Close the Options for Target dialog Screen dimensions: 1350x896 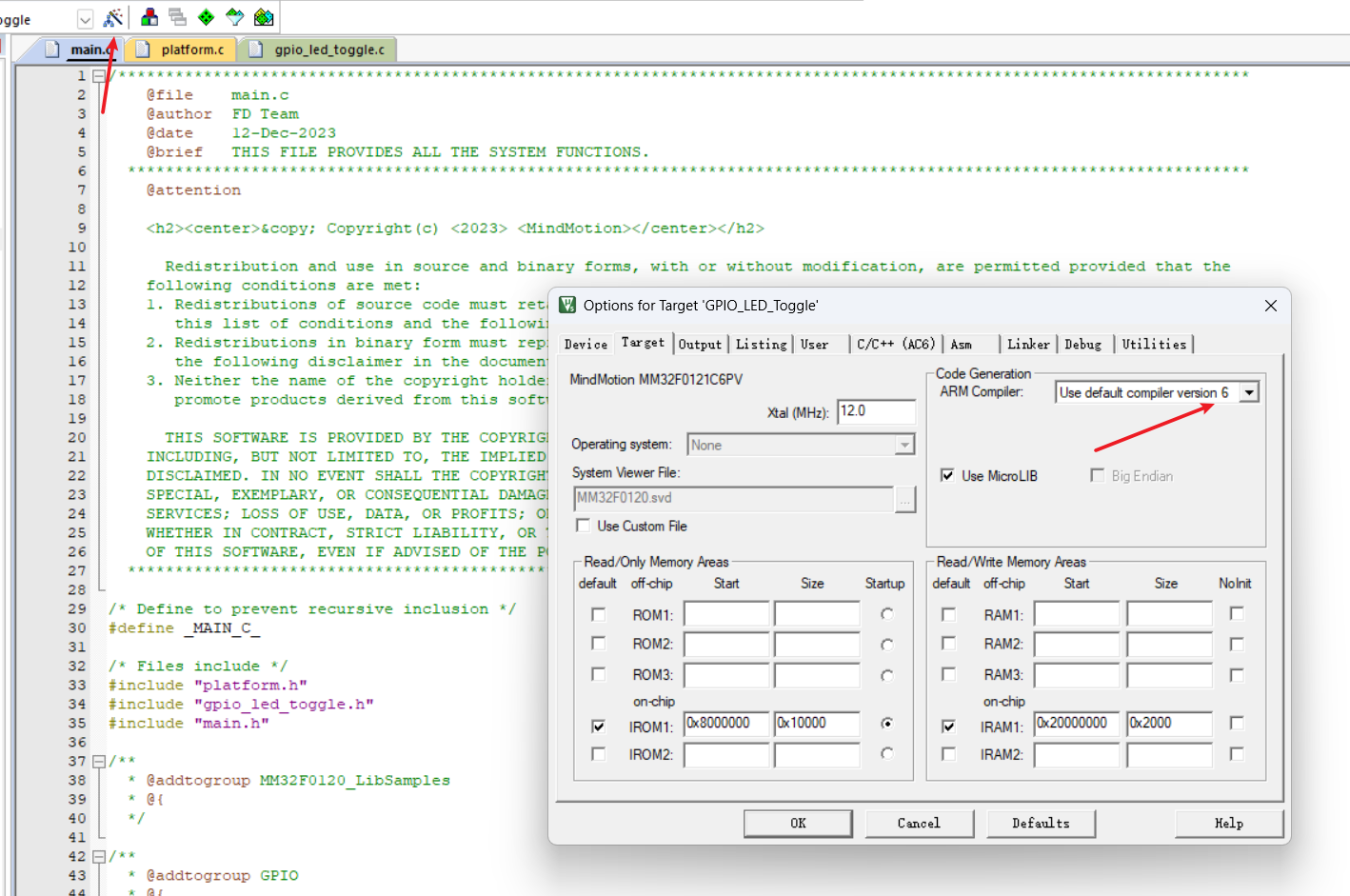pos(1270,306)
